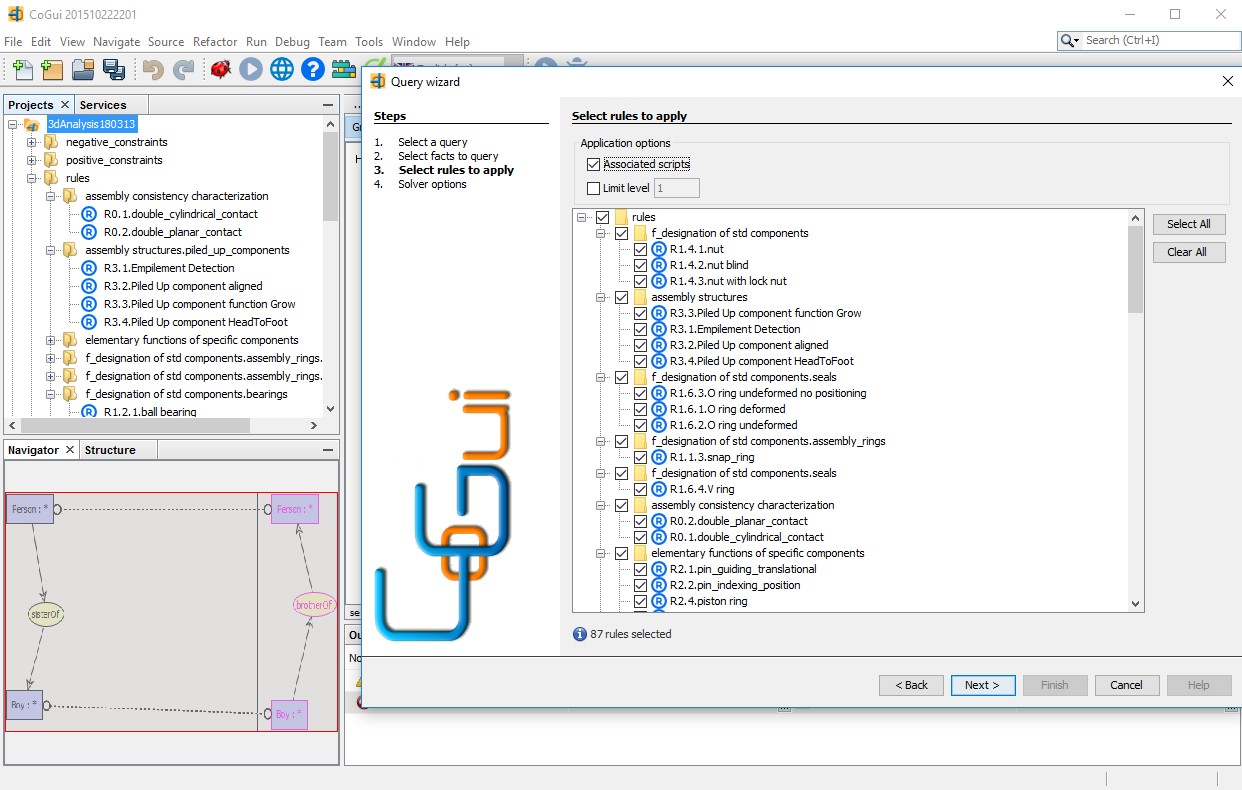The height and width of the screenshot is (790, 1242).
Task: Click the R icon of R2.4.piston ring
Action: coord(659,601)
